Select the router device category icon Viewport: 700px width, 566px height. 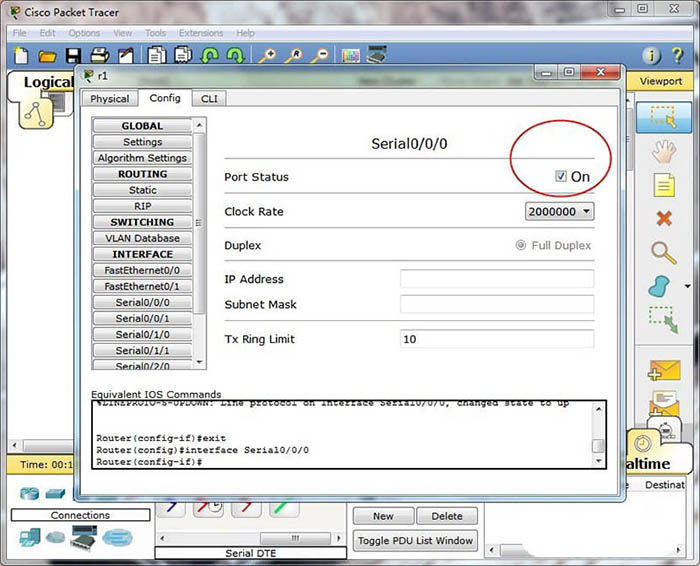tap(29, 494)
